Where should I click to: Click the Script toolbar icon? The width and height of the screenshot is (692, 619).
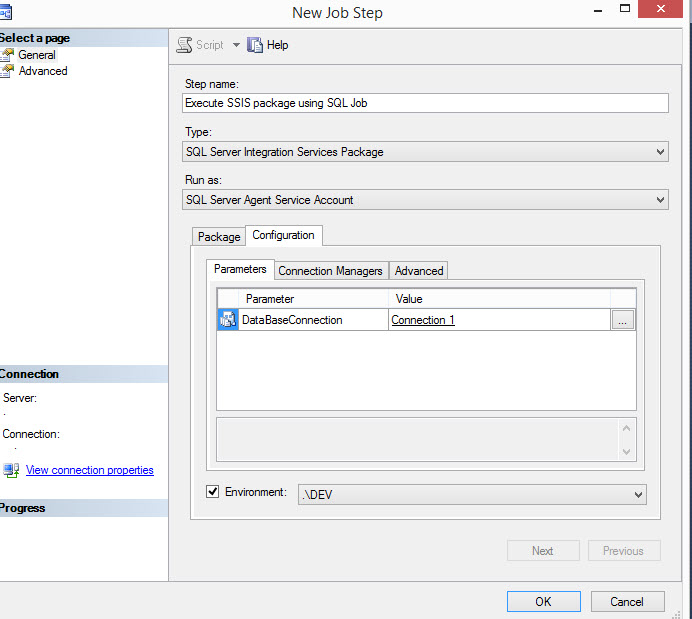pyautogui.click(x=184, y=45)
